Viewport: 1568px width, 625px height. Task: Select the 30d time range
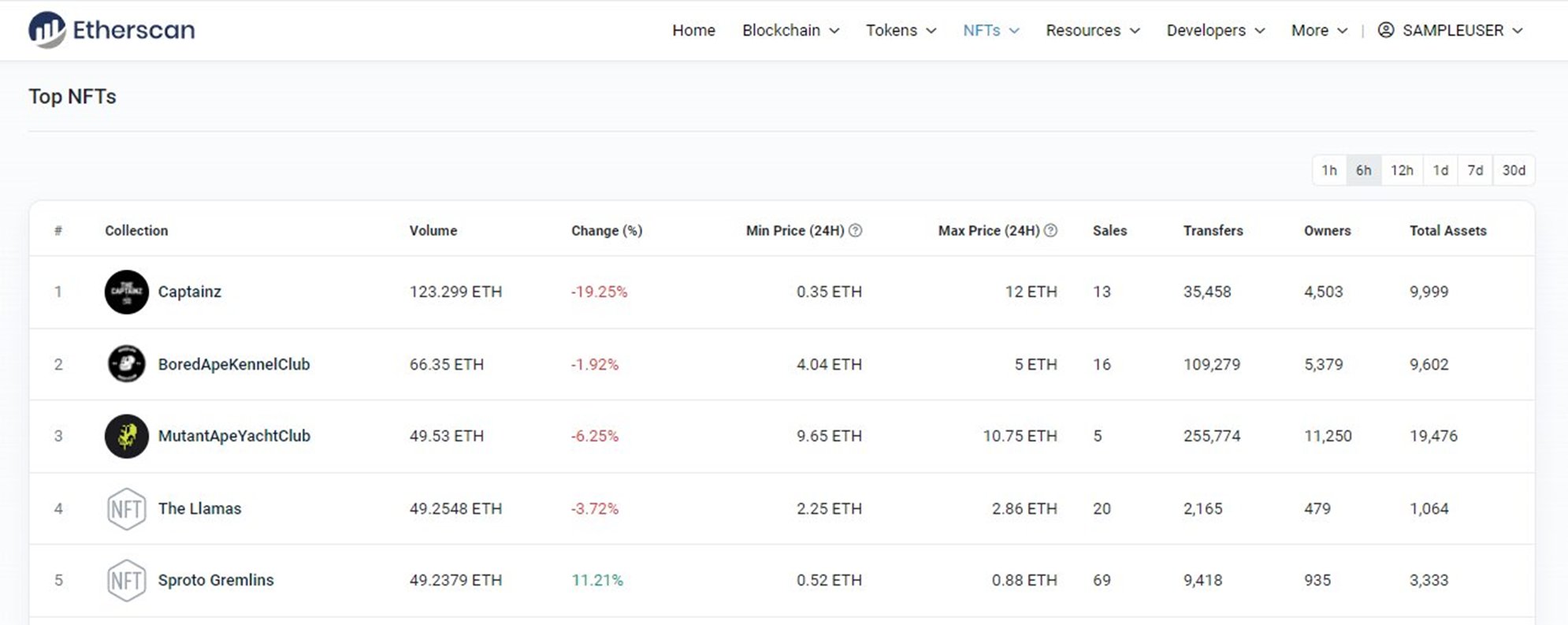click(x=1514, y=170)
